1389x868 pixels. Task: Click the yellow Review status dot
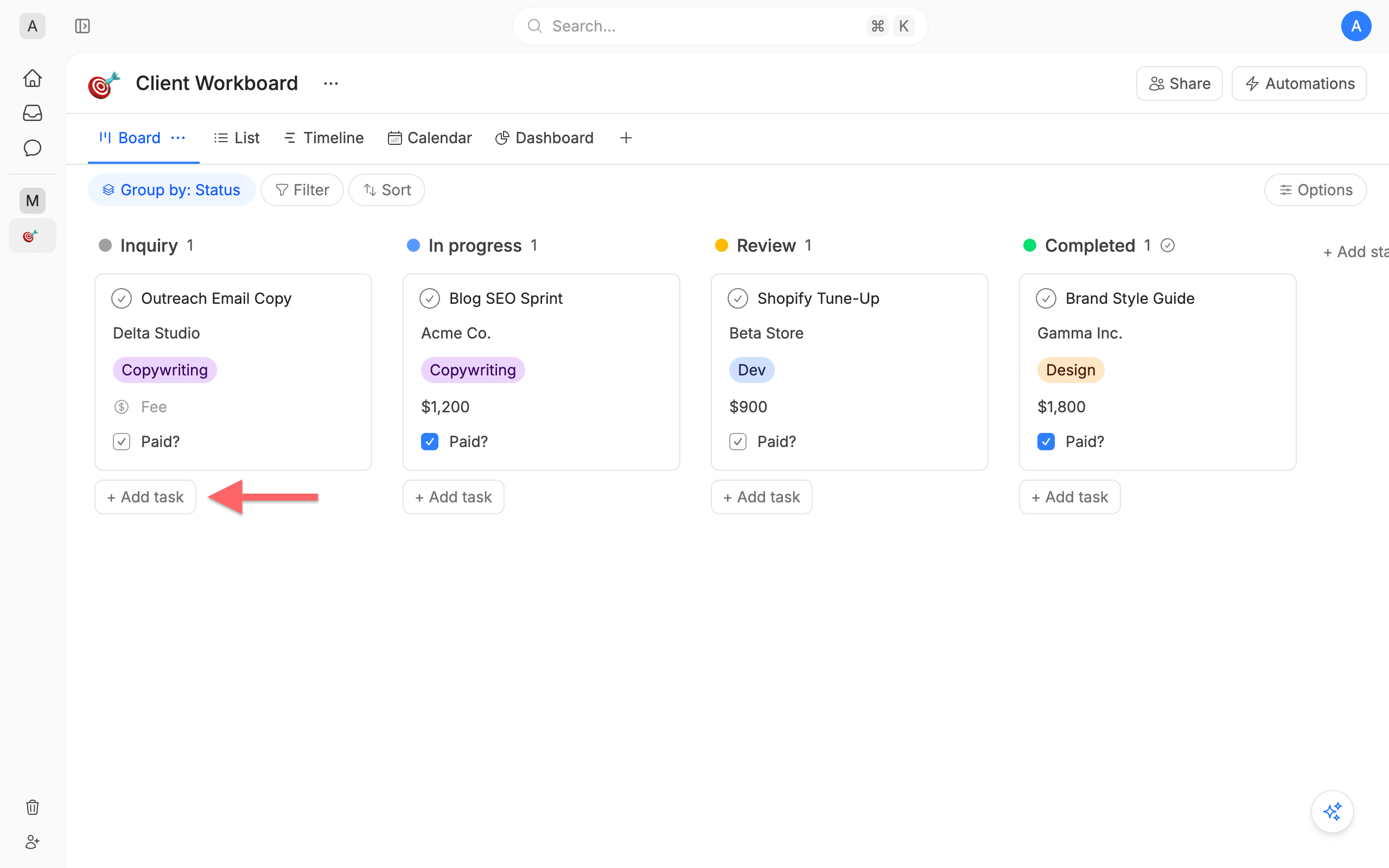(722, 246)
